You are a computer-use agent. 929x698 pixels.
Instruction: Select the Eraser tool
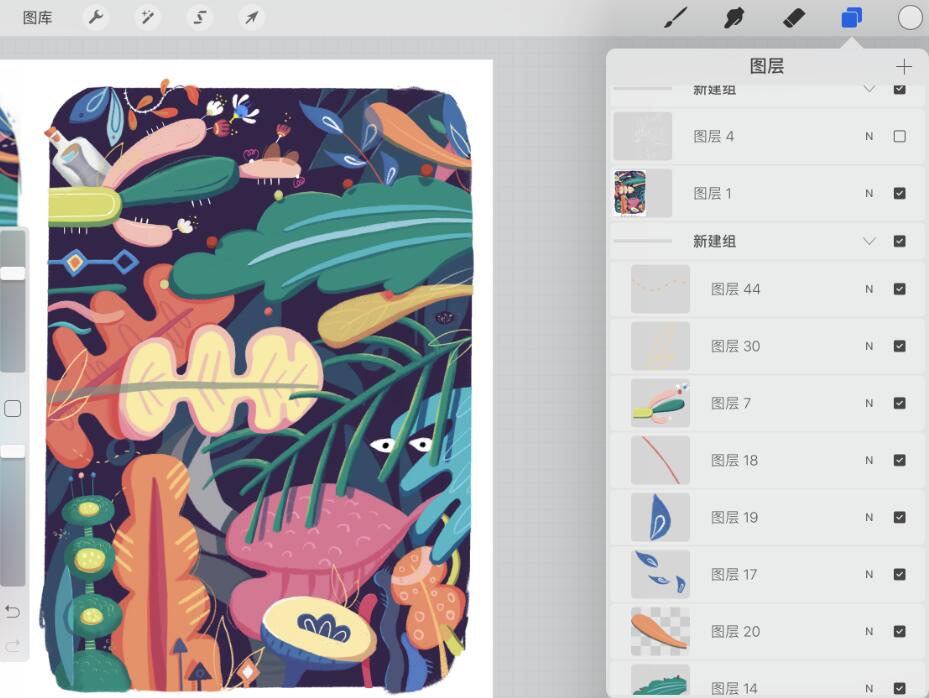click(x=793, y=18)
